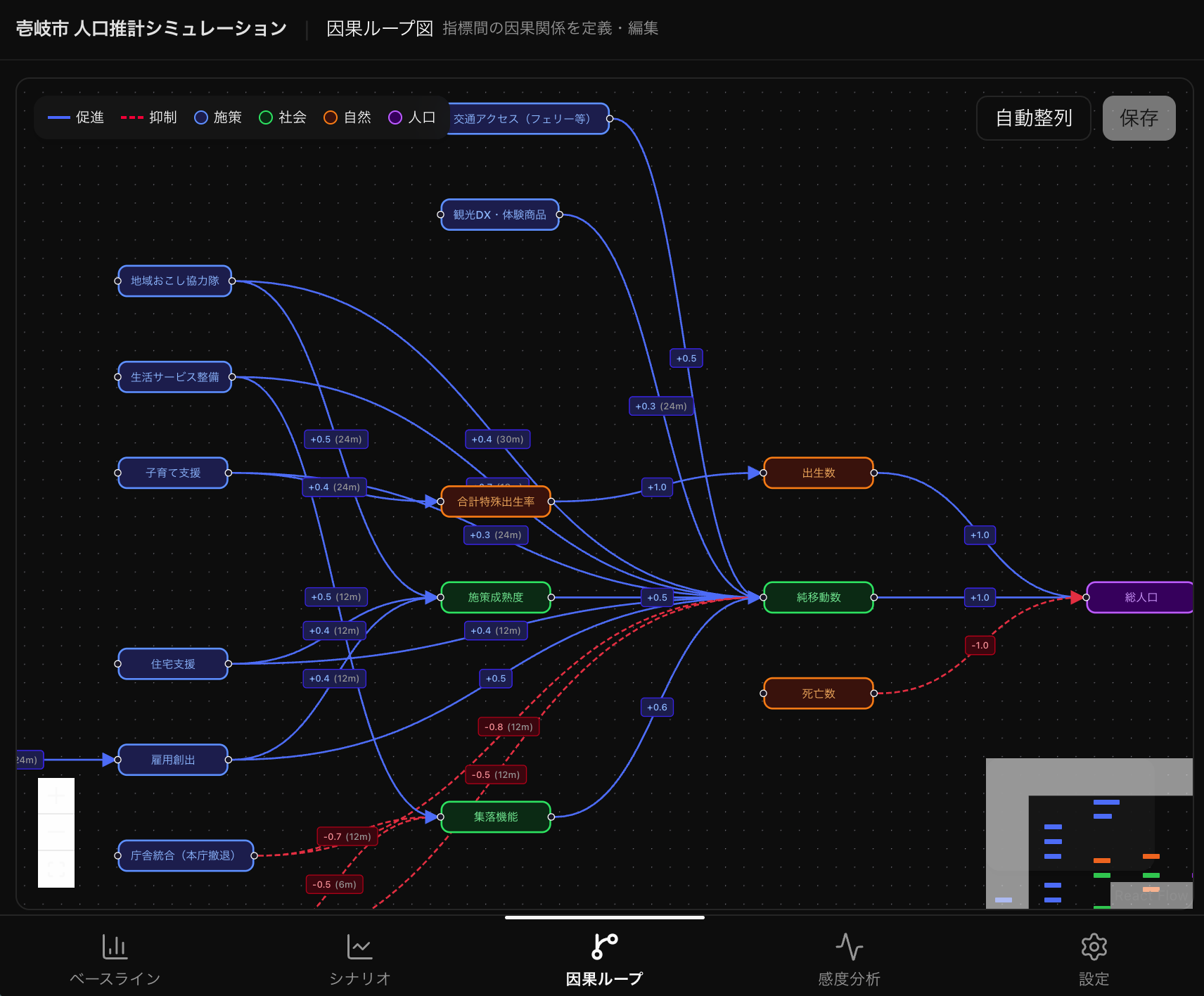The height and width of the screenshot is (996, 1204).
Task: Click the 社会 legend circle
Action: pyautogui.click(x=266, y=117)
